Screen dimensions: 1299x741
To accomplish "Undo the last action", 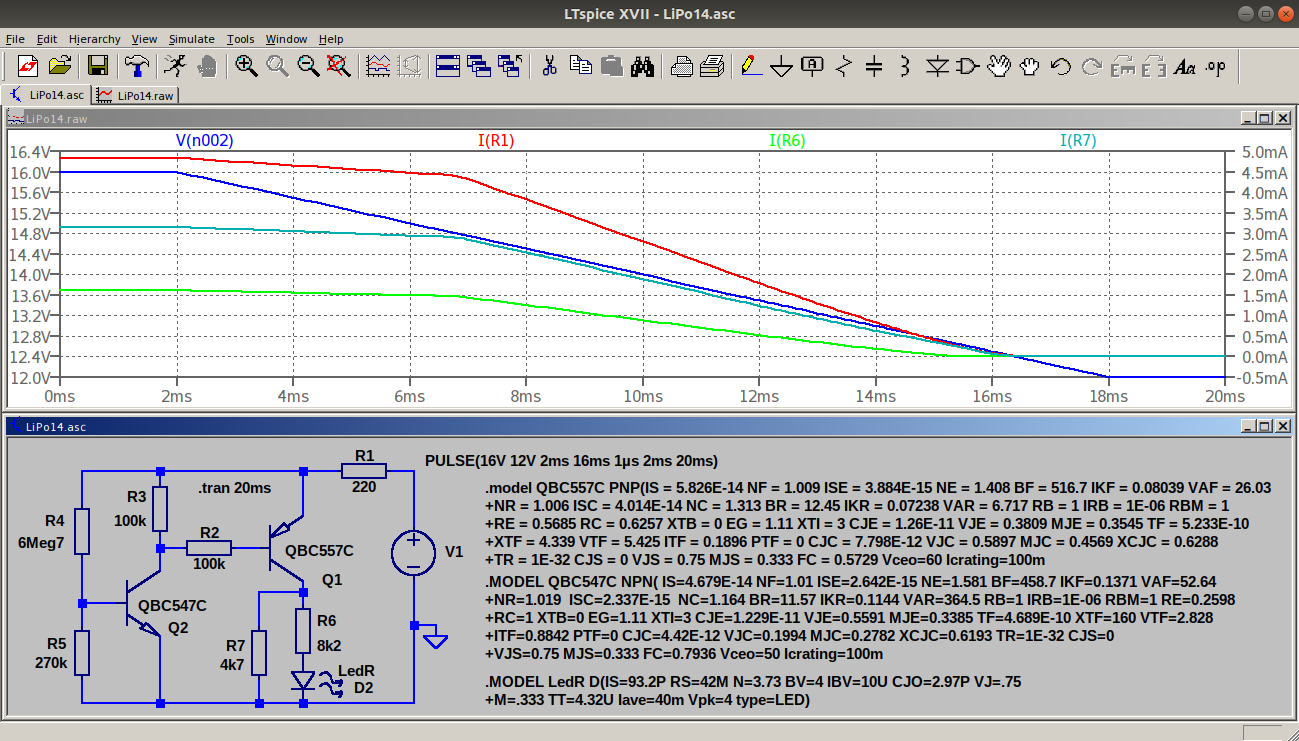I will click(1061, 66).
